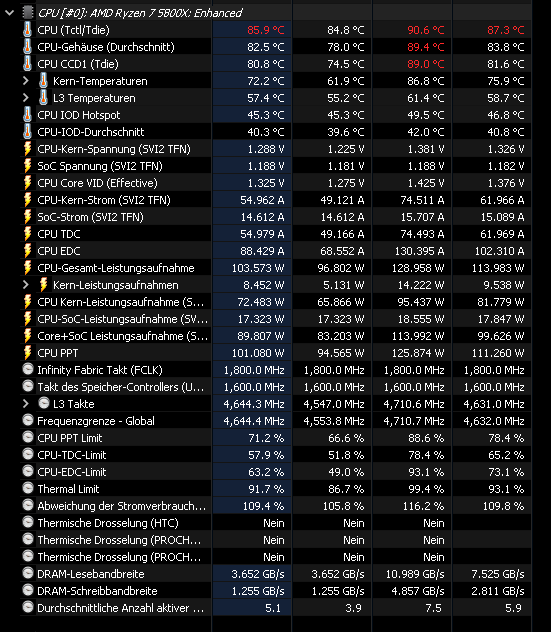The image size is (551, 632).
Task: Click the lightning icon beside CPU-Gesamt-Leistungsaufnahme
Action: 27,268
